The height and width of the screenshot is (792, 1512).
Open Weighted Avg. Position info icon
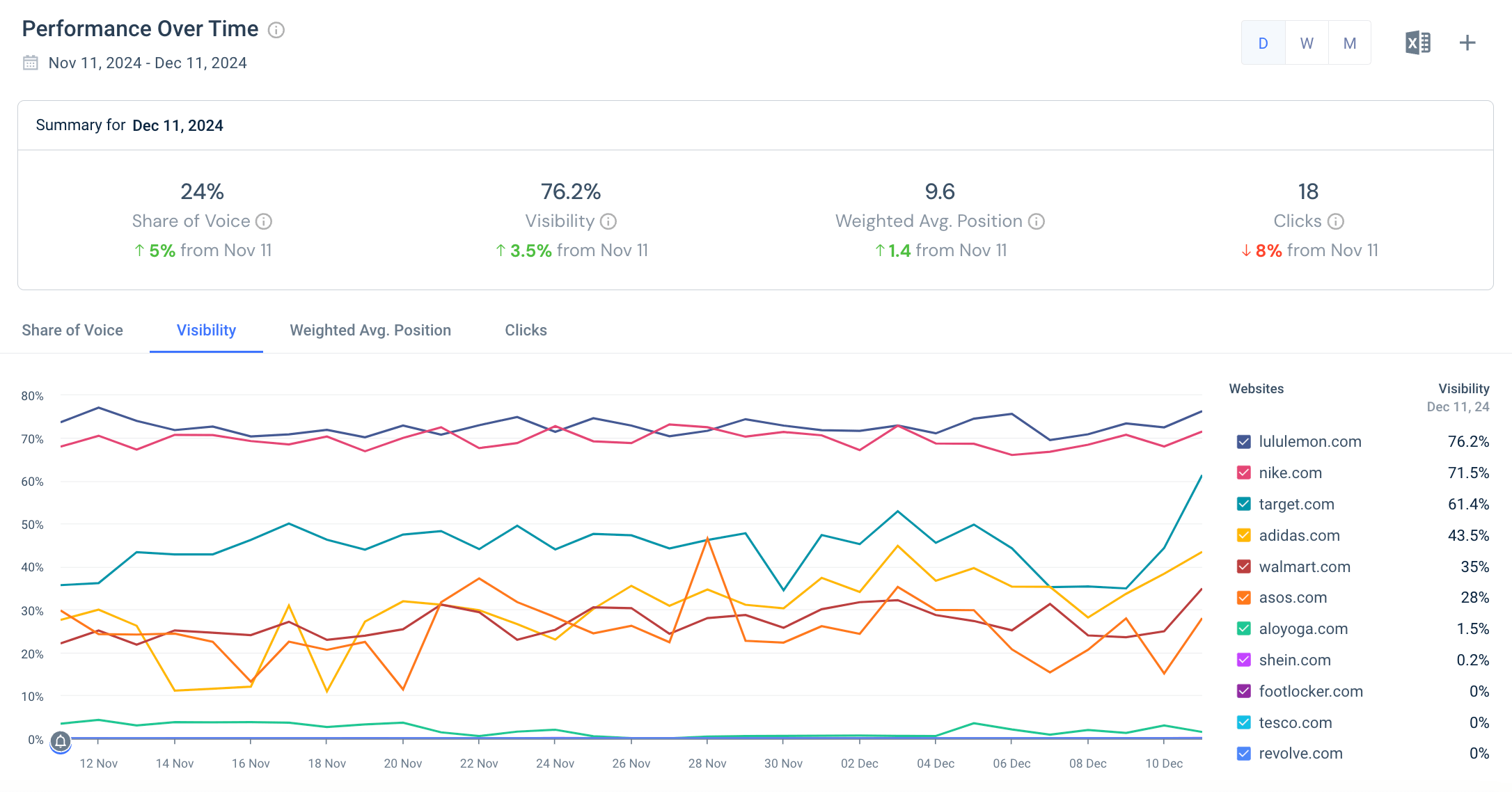[1037, 221]
